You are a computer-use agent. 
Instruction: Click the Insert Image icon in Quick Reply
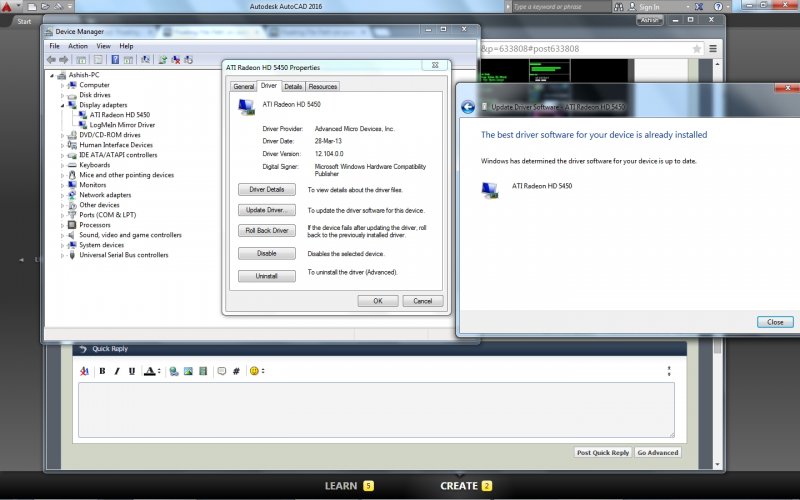point(188,371)
